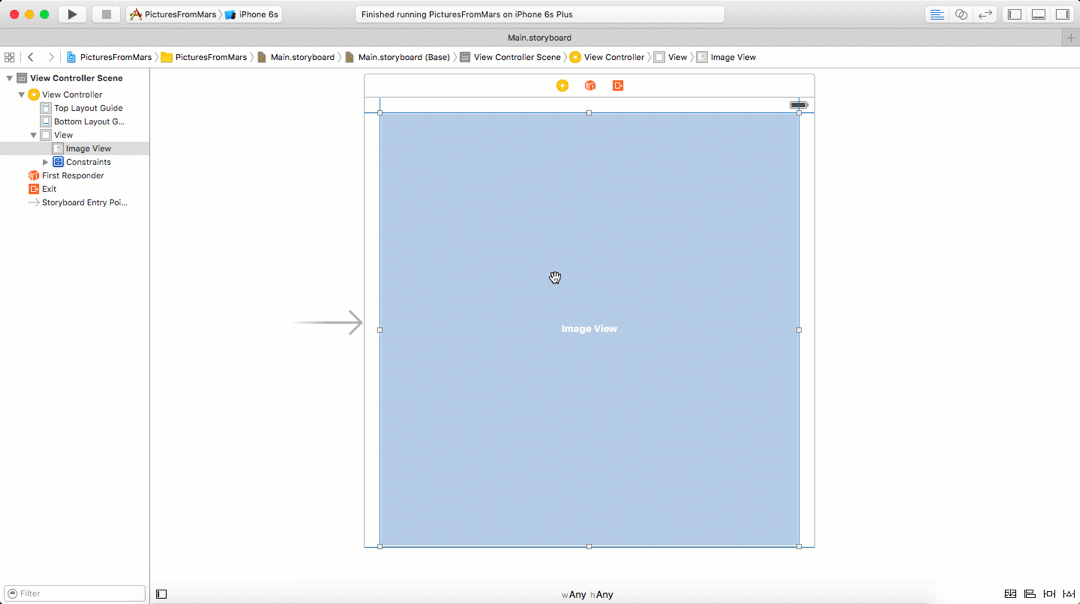
Task: Open View segment in jump bar
Action: click(x=670, y=57)
